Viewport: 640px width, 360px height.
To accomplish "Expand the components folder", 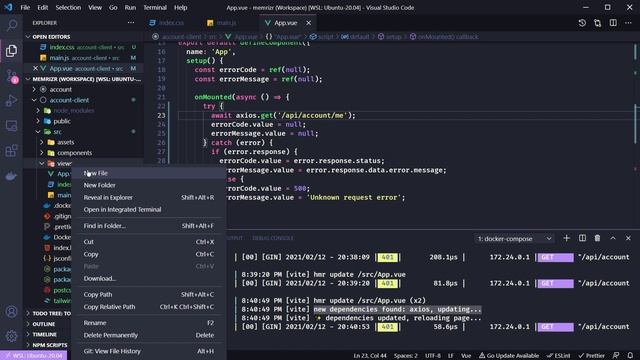I will pos(42,153).
